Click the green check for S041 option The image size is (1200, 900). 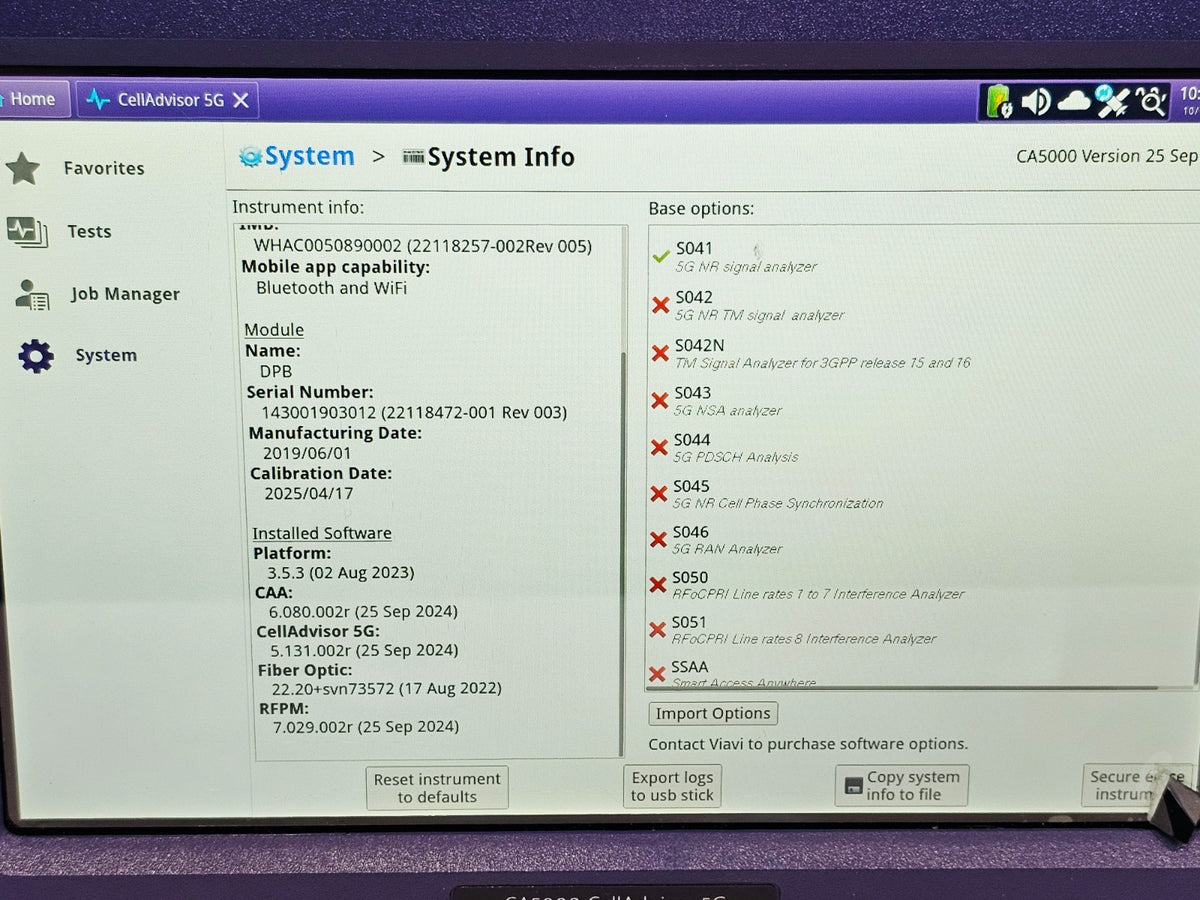click(661, 257)
